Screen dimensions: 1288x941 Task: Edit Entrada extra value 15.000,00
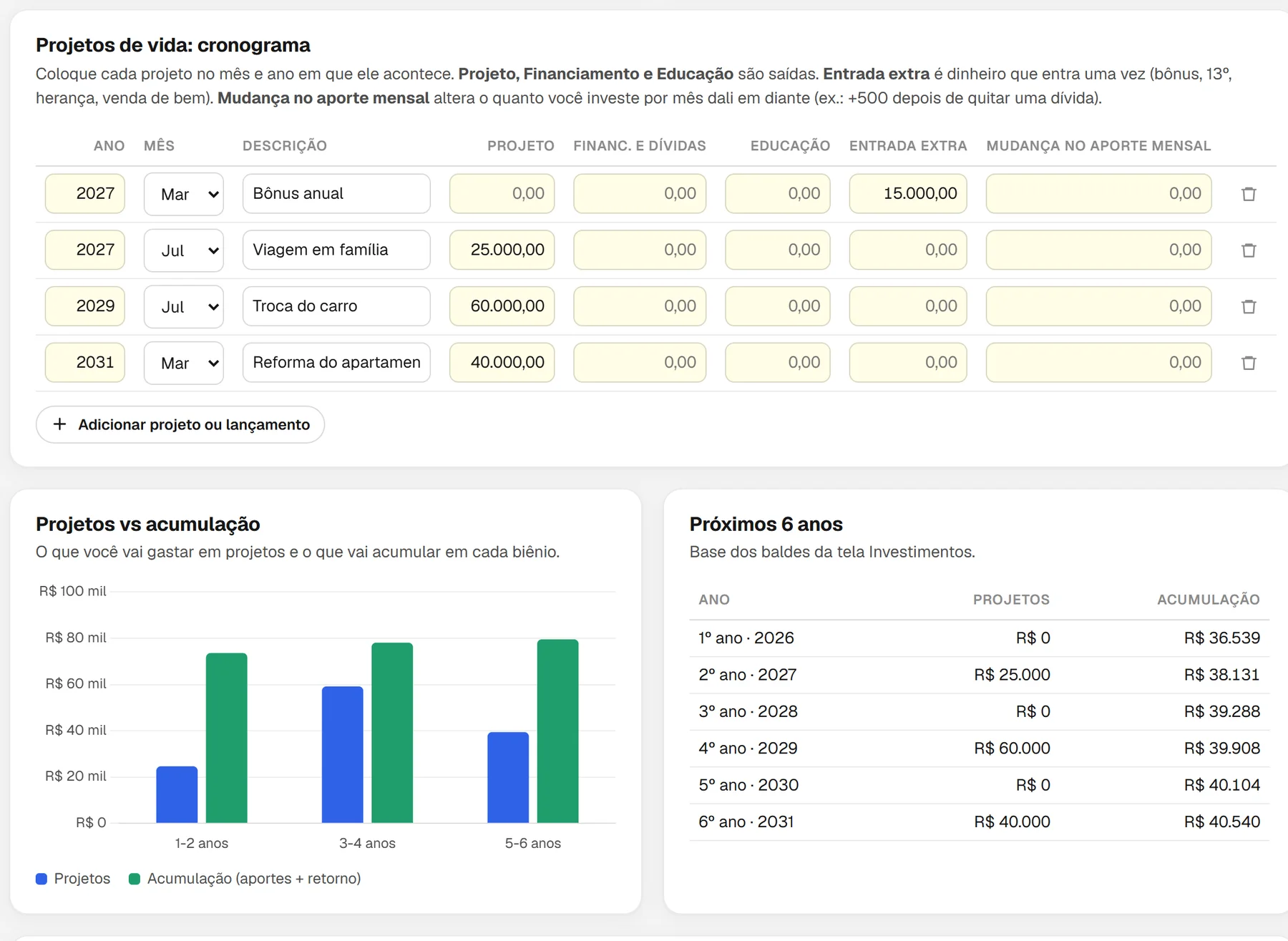click(x=908, y=193)
